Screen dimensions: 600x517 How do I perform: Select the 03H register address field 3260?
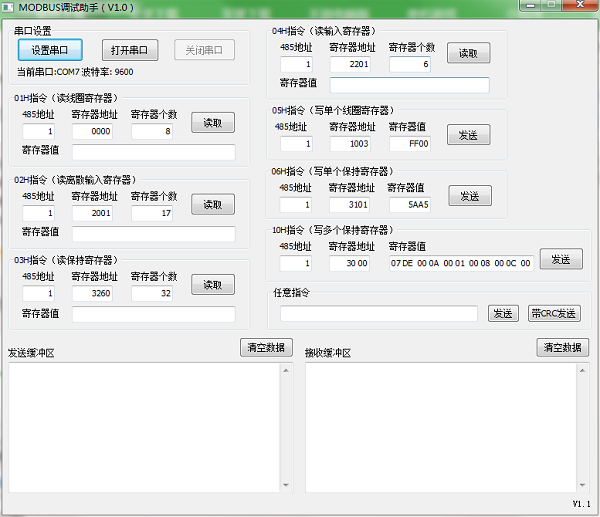(x=92, y=293)
